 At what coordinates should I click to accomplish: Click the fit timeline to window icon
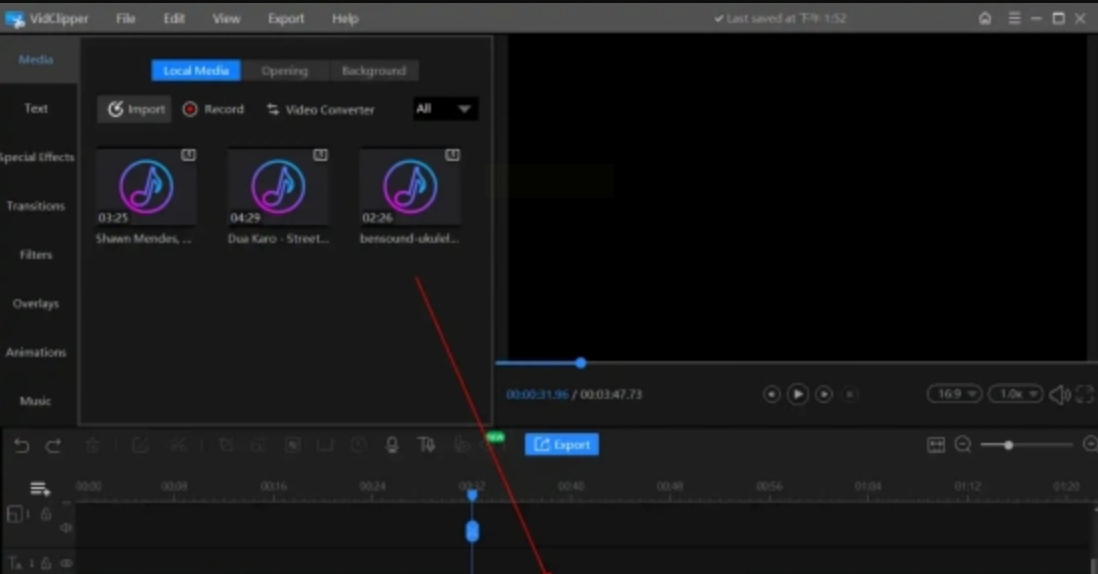click(x=936, y=445)
